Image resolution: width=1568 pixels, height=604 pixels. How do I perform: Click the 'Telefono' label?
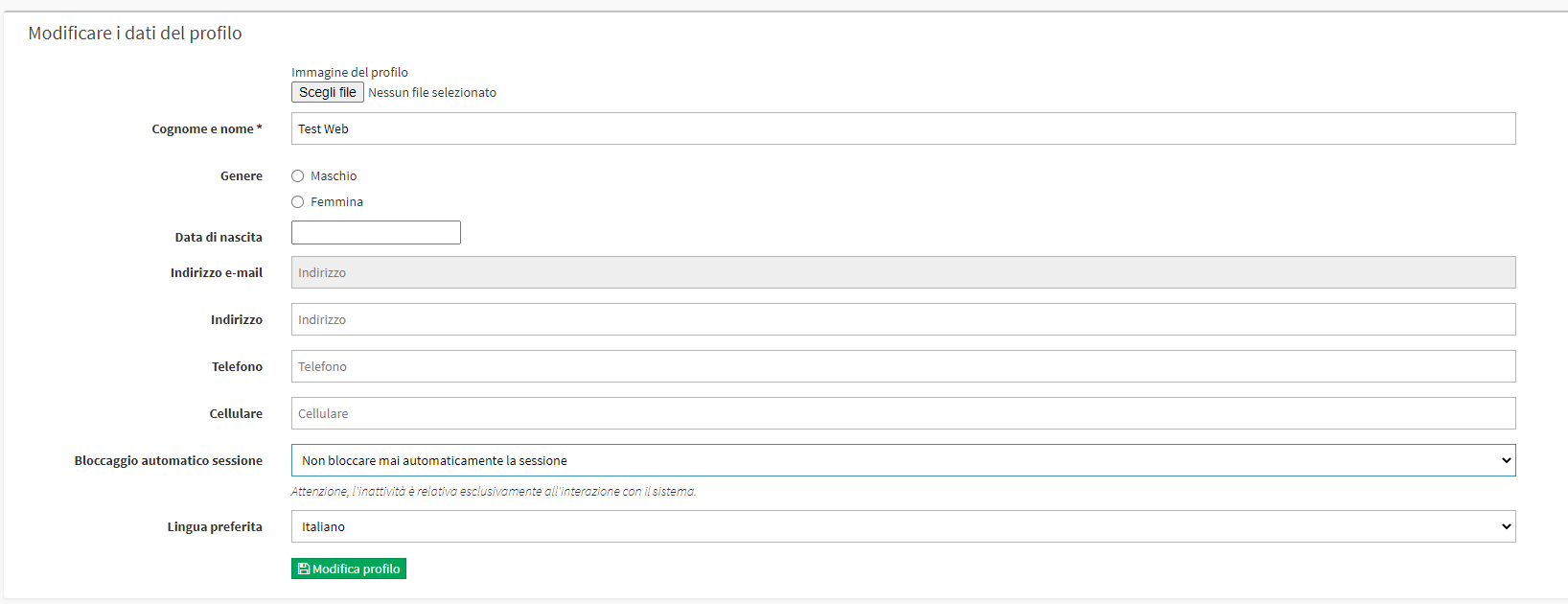(x=237, y=367)
